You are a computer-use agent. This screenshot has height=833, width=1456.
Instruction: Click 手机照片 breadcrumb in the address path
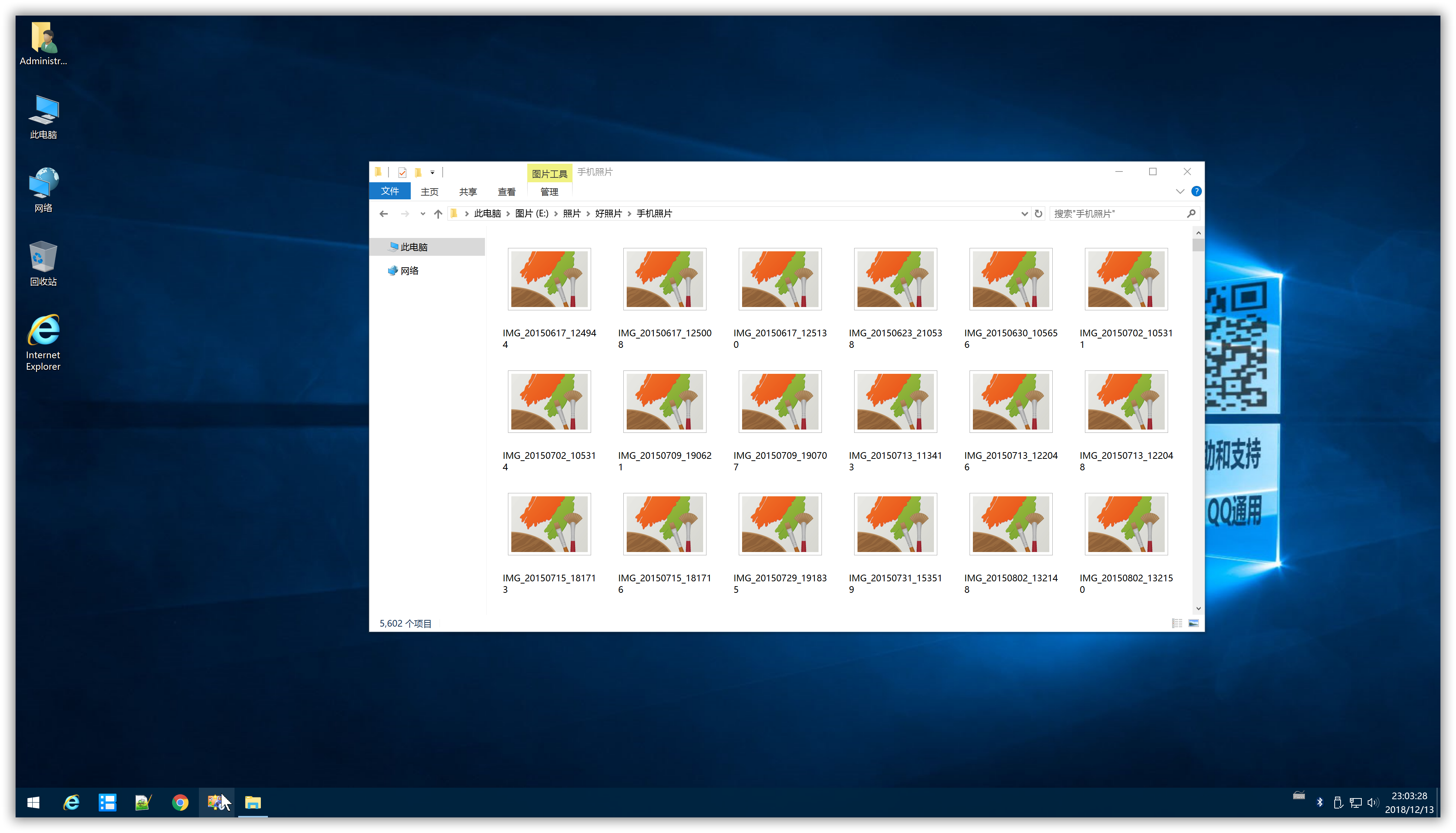[x=654, y=213]
